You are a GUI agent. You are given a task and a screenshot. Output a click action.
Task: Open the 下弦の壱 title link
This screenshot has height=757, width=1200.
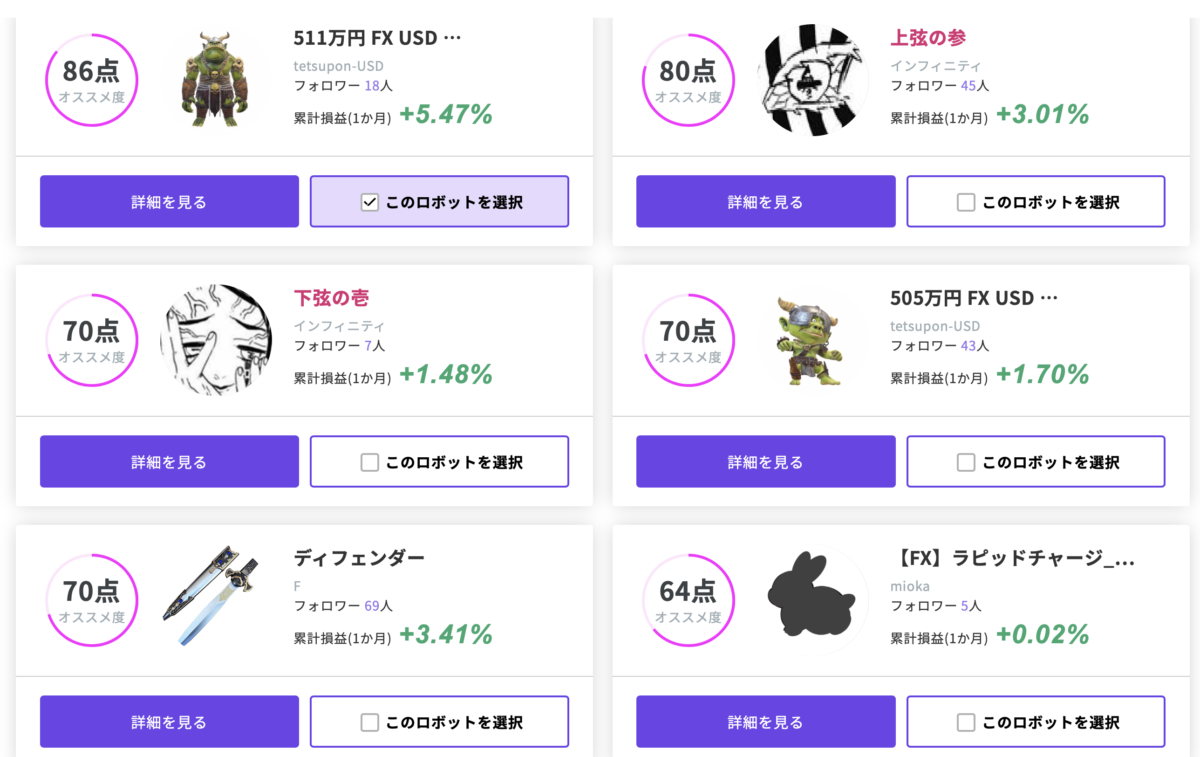pos(331,298)
